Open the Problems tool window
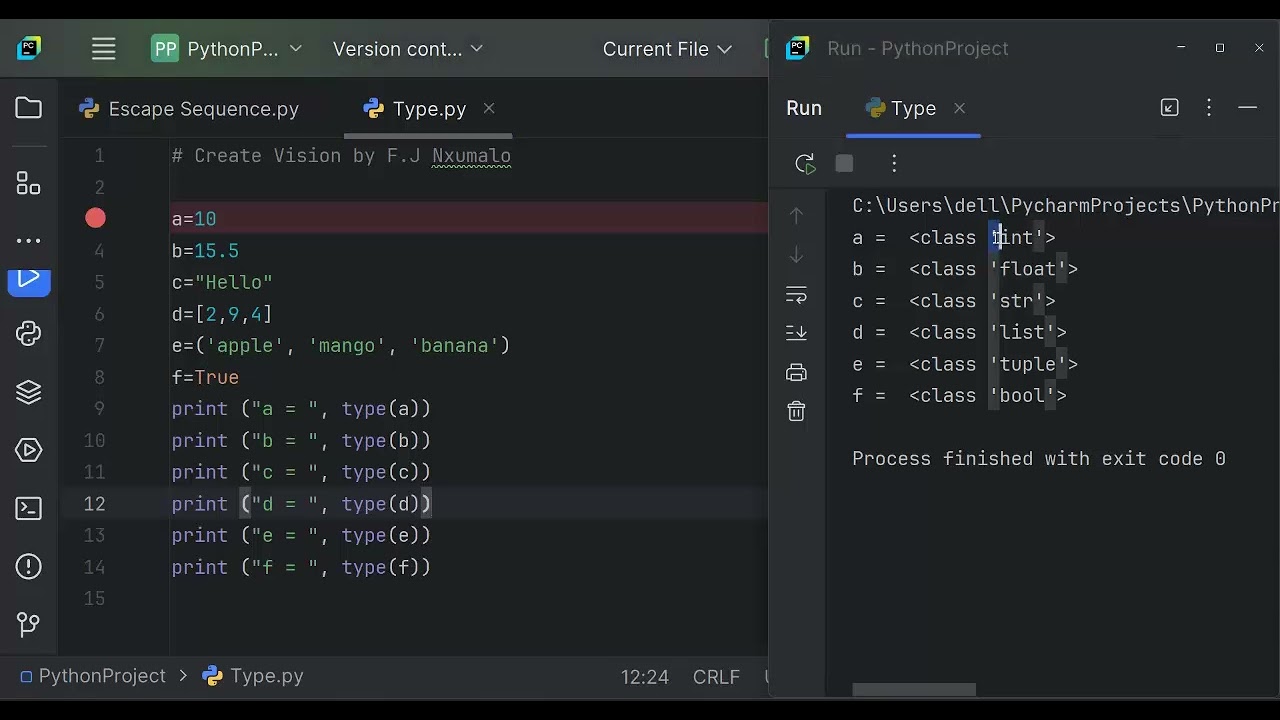This screenshot has width=1280, height=720. click(x=29, y=567)
